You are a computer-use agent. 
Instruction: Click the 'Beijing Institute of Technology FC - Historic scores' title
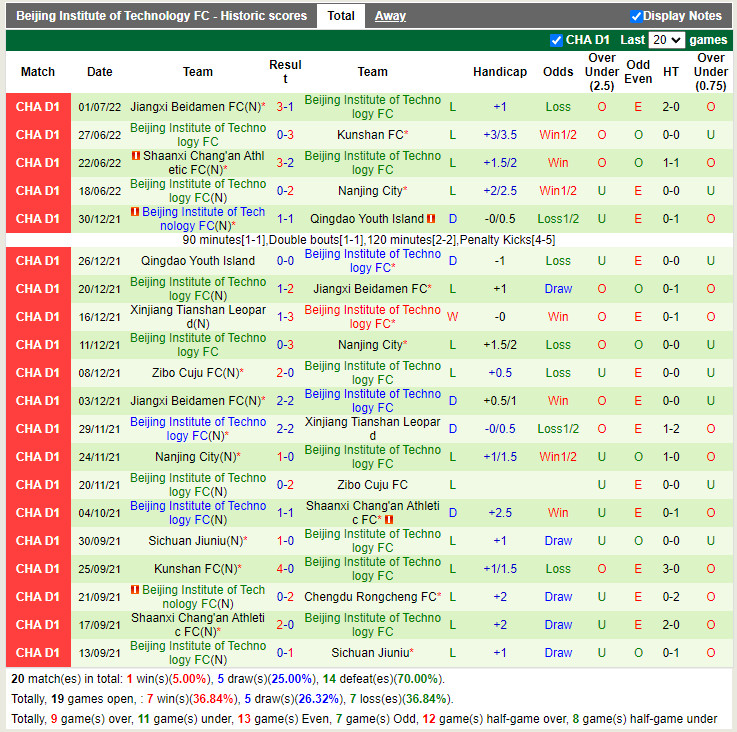coord(161,16)
